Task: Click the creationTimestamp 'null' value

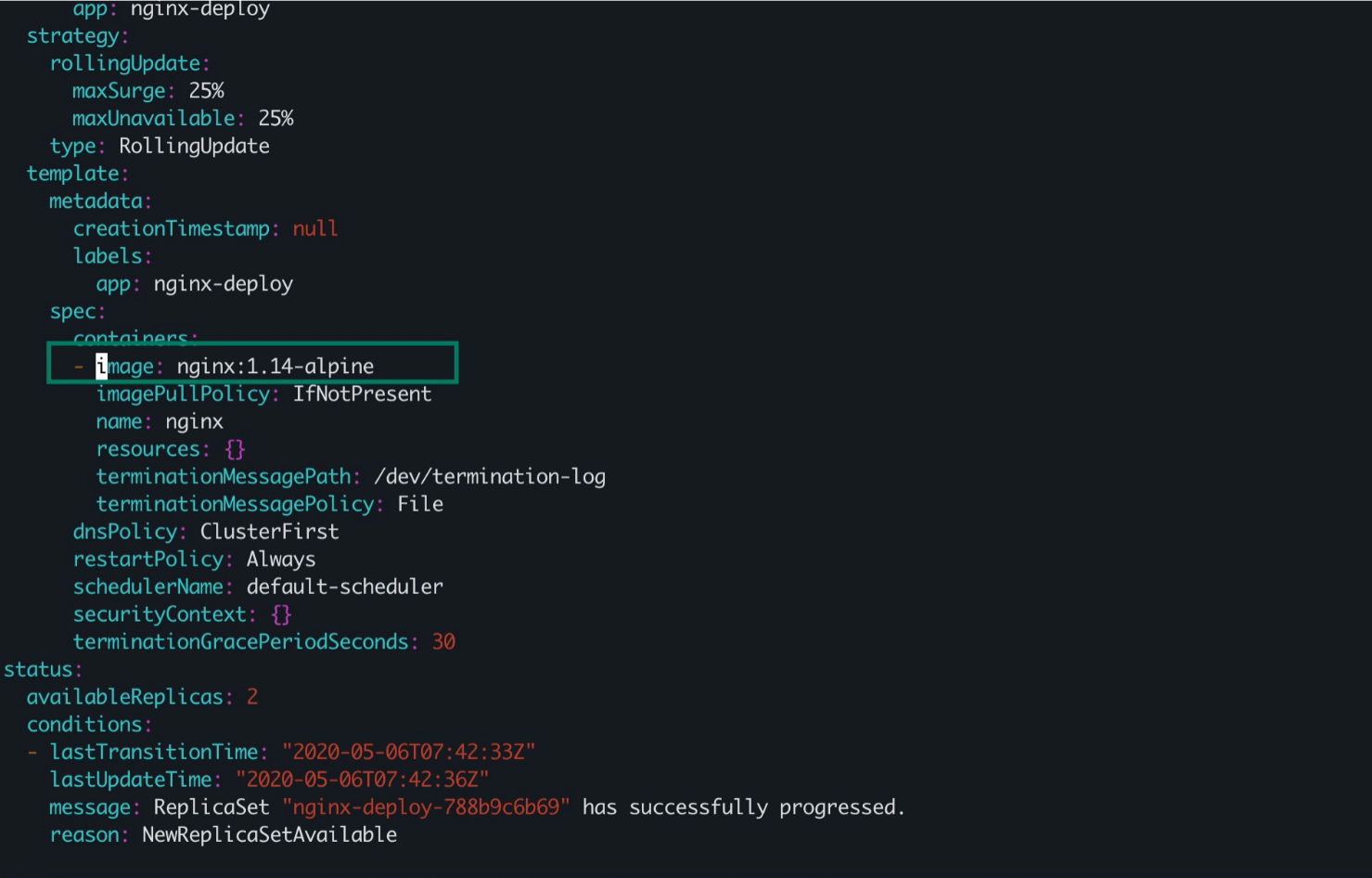Action: click(315, 228)
